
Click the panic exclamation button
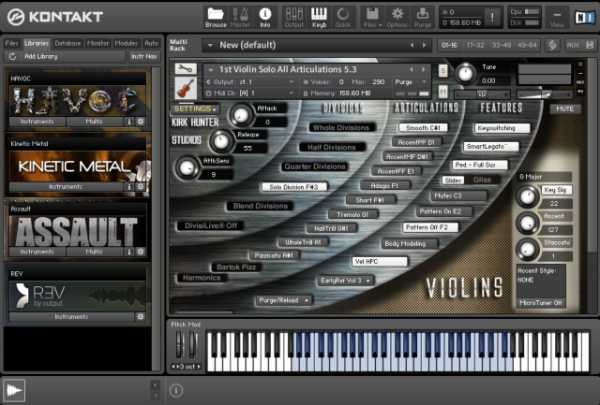coord(492,17)
